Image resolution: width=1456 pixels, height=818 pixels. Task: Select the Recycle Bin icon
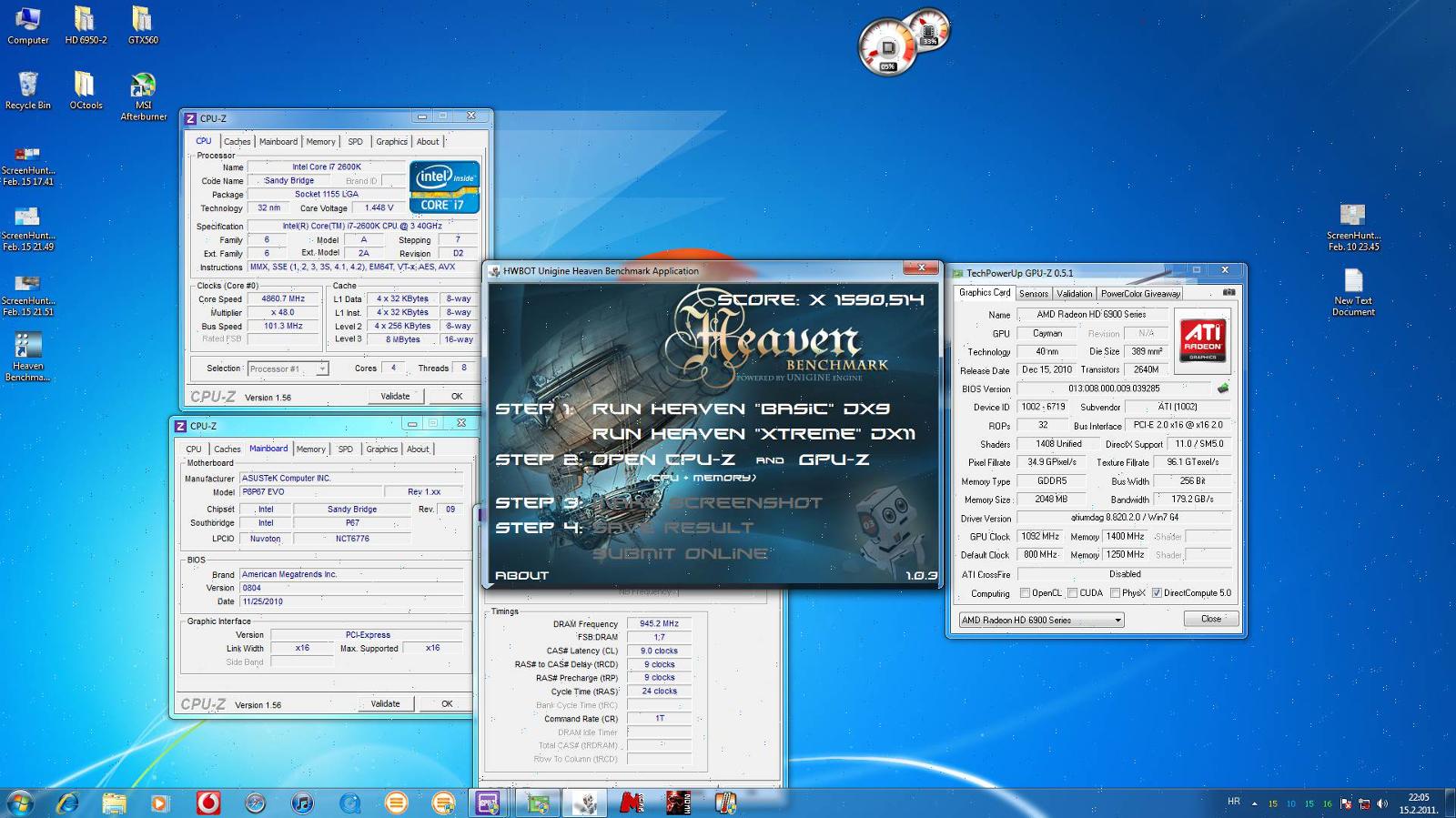click(x=28, y=91)
